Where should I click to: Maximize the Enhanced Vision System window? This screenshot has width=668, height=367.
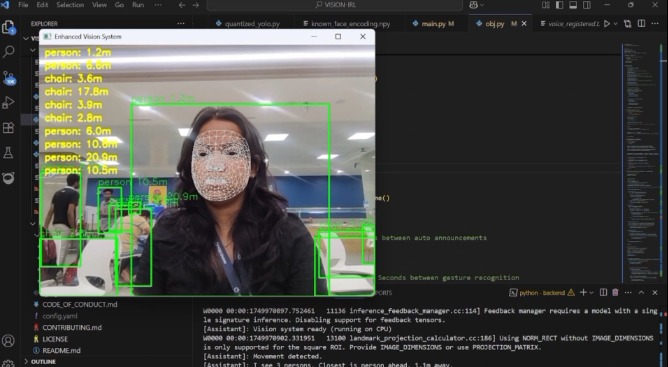[338, 37]
